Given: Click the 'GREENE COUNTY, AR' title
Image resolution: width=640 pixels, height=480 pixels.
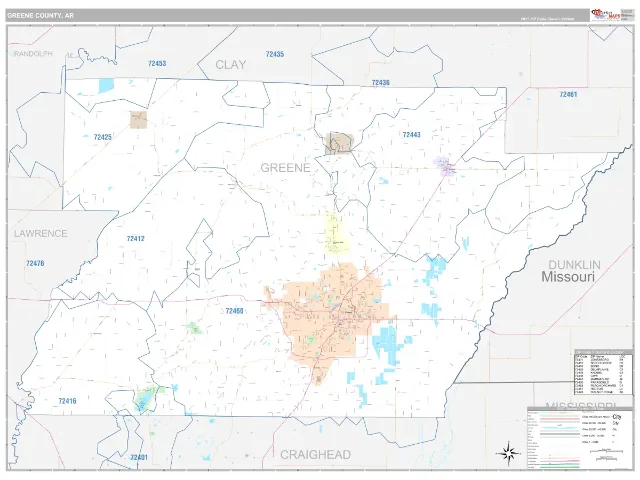Looking at the screenshot, I should (40, 16).
